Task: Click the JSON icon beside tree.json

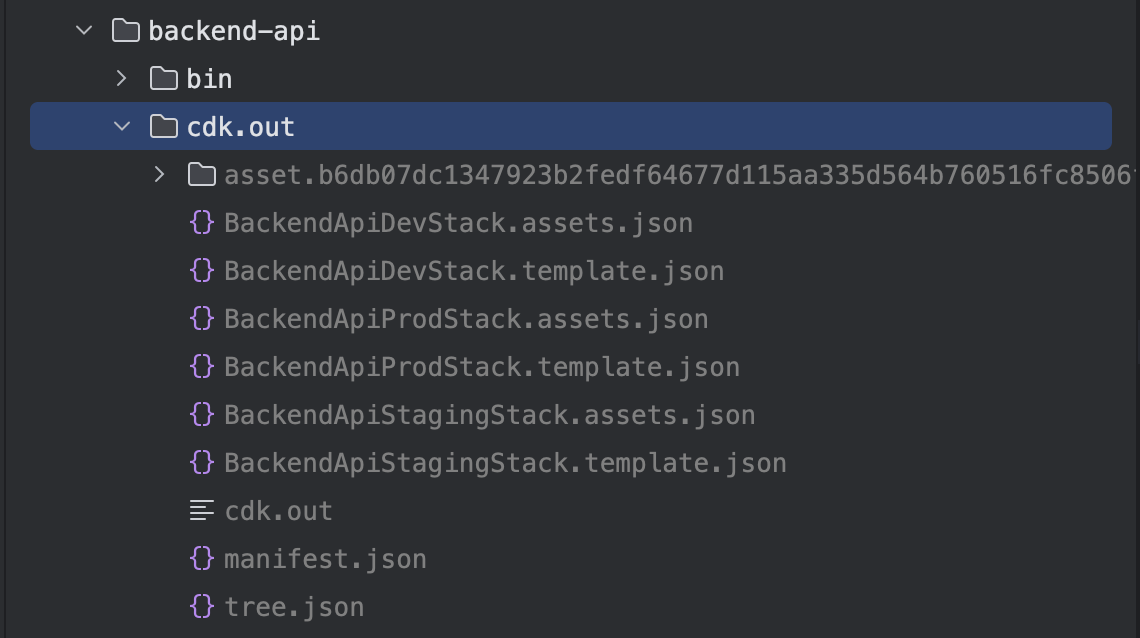Action: 203,607
